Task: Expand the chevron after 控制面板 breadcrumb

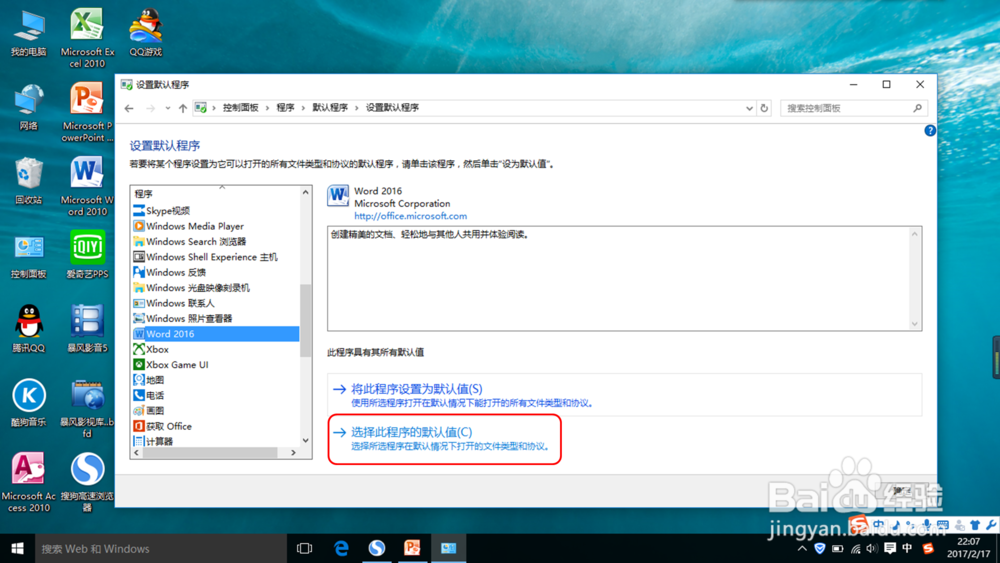Action: point(267,108)
